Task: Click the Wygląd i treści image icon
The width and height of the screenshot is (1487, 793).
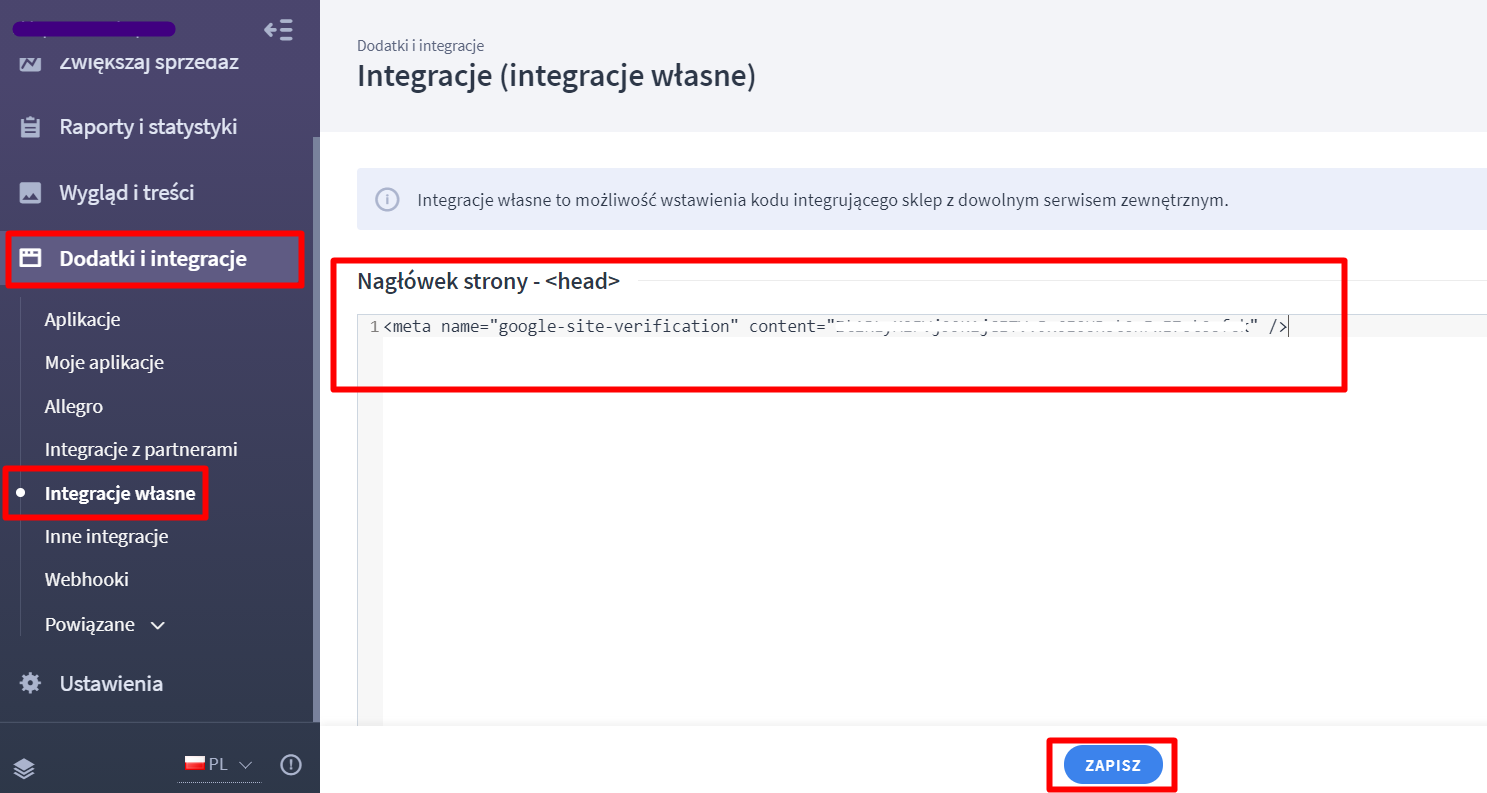Action: click(31, 193)
